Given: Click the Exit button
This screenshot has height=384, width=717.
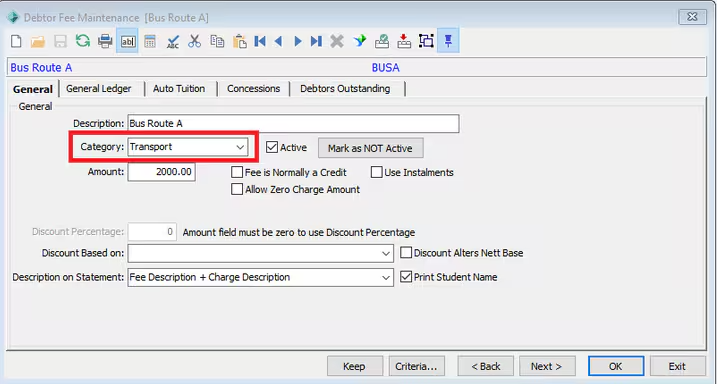Looking at the screenshot, I should tap(677, 366).
